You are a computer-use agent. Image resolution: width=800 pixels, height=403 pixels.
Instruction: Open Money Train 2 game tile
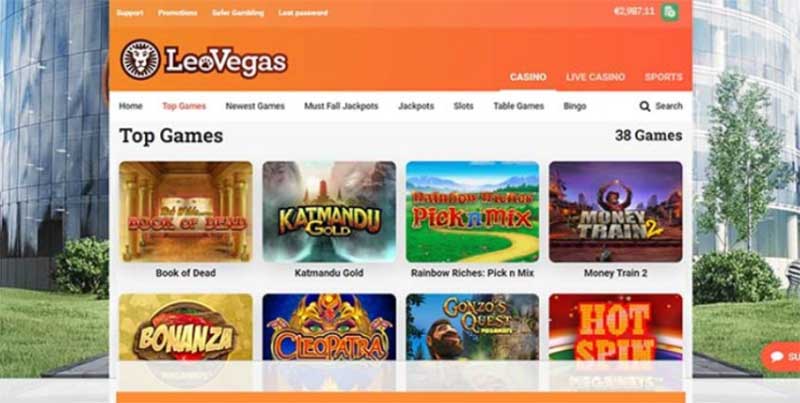[x=615, y=212]
